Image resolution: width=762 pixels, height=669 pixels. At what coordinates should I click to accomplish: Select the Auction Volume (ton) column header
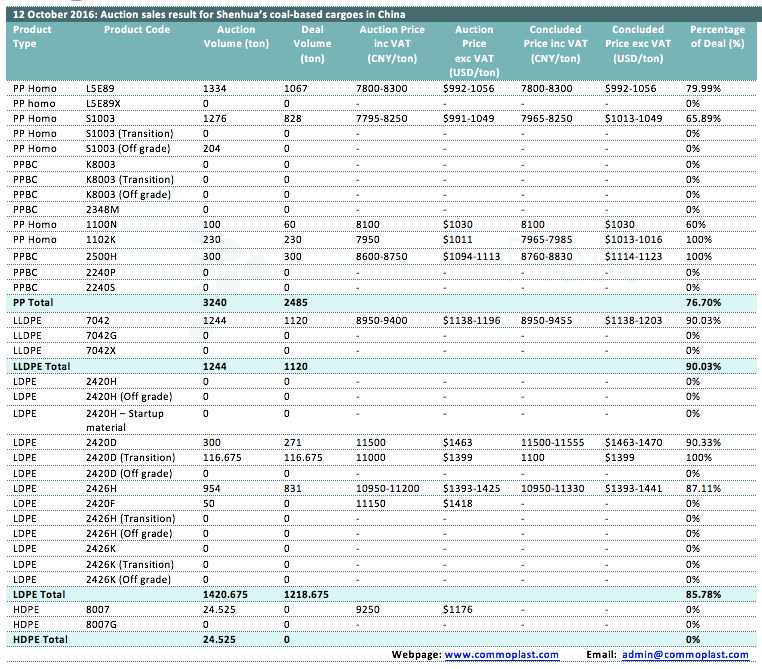click(236, 36)
